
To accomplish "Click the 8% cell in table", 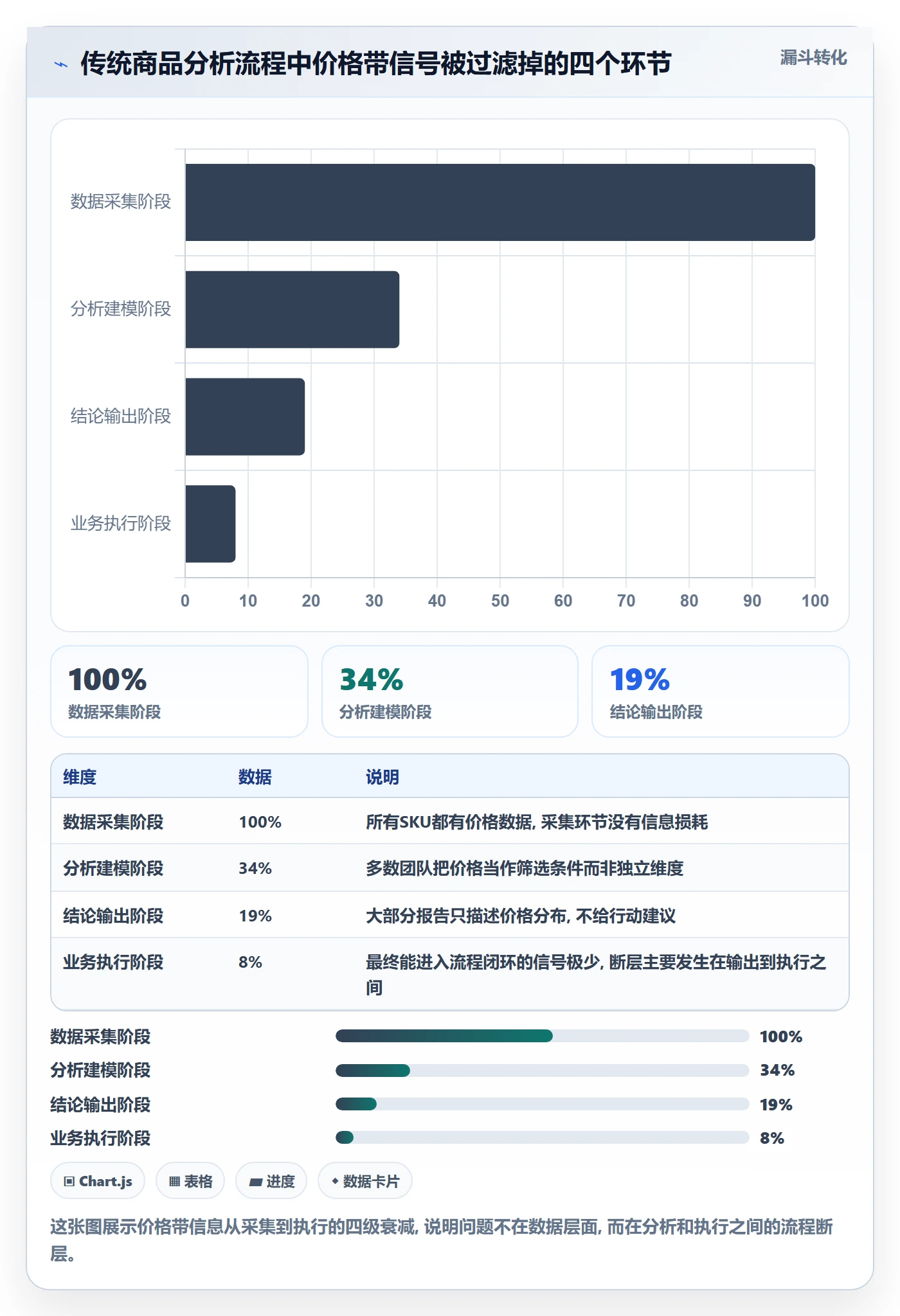I will click(250, 962).
